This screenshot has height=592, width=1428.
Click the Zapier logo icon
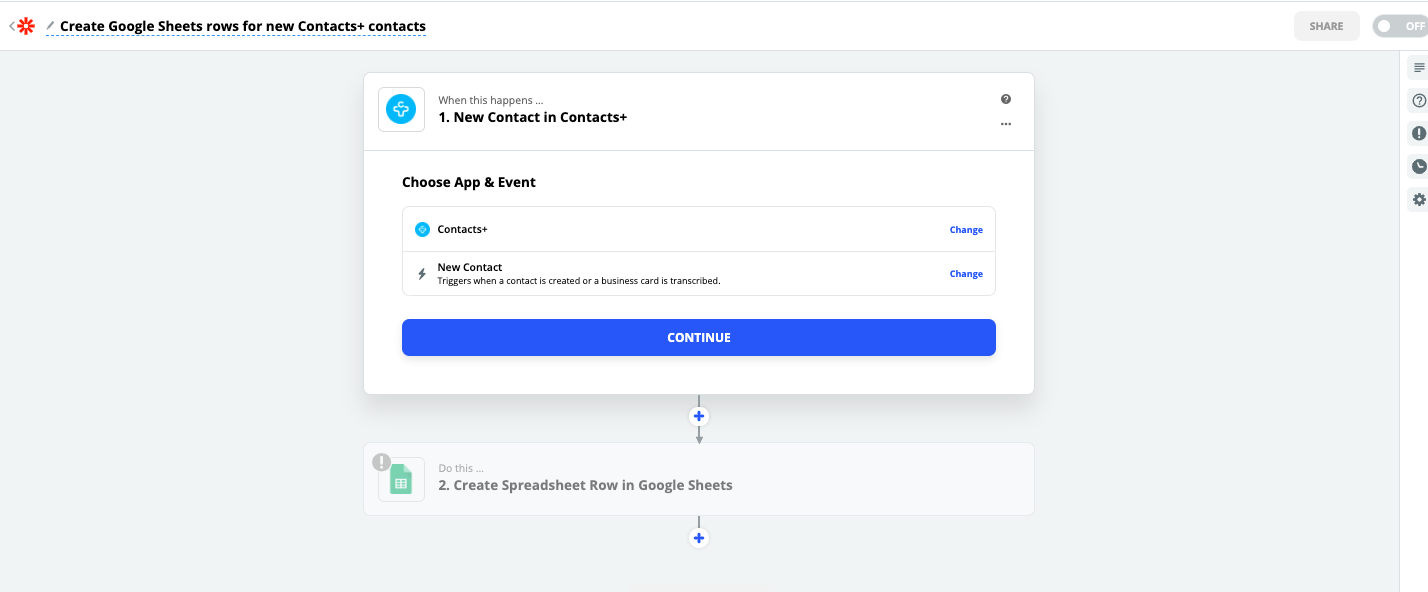(26, 26)
